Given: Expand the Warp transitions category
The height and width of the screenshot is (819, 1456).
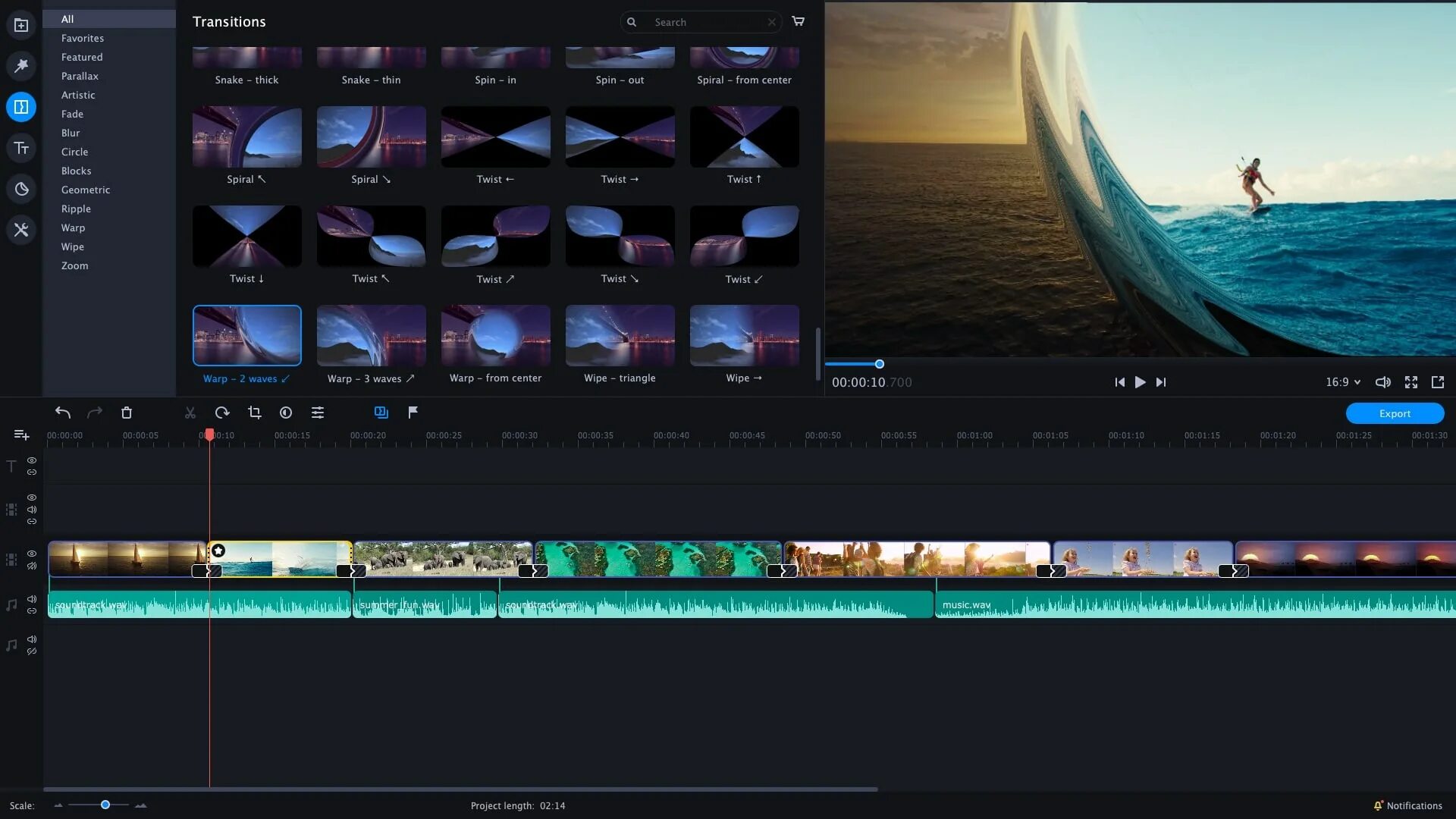Looking at the screenshot, I should pyautogui.click(x=73, y=227).
